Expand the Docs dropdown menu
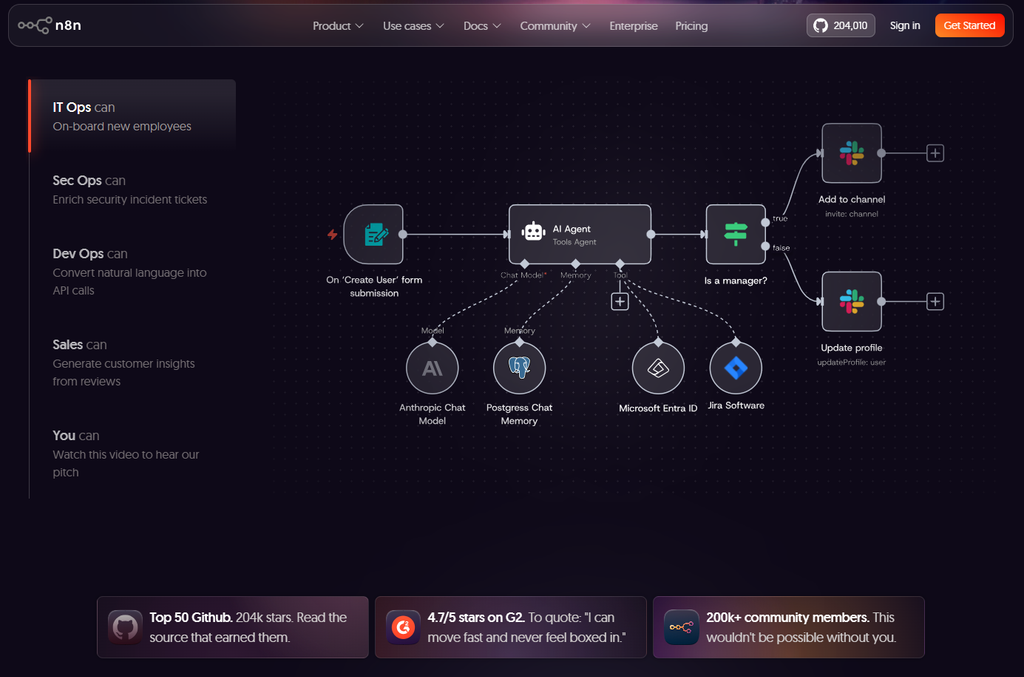 482,26
